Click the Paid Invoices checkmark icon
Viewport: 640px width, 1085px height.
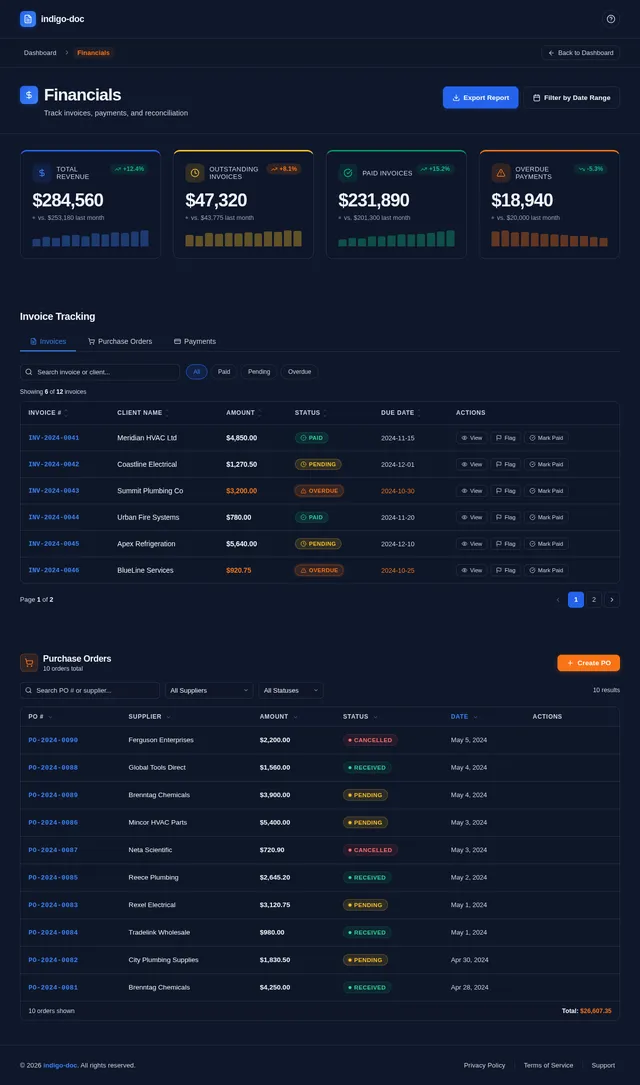coord(348,172)
